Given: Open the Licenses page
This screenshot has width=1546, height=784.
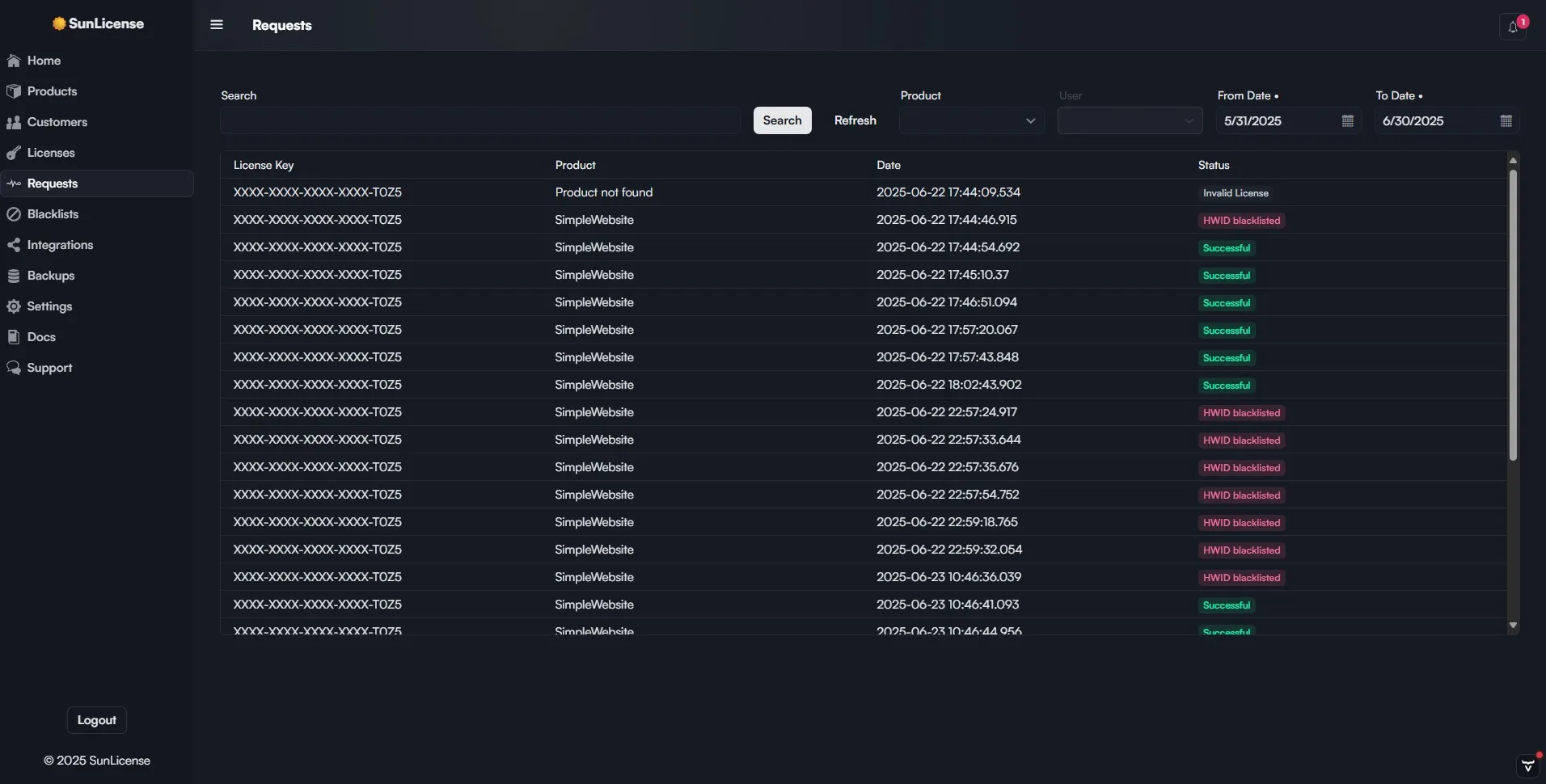Looking at the screenshot, I should pos(97,153).
